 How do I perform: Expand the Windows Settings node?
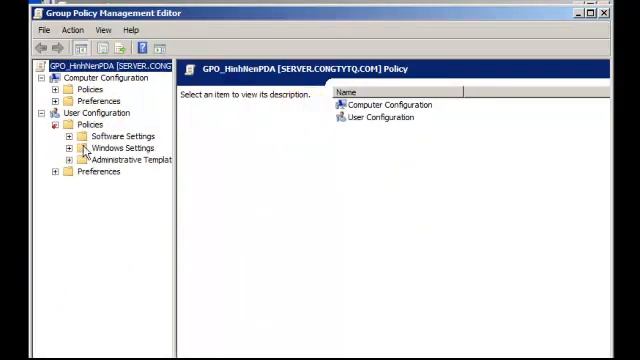pyautogui.click(x=69, y=148)
